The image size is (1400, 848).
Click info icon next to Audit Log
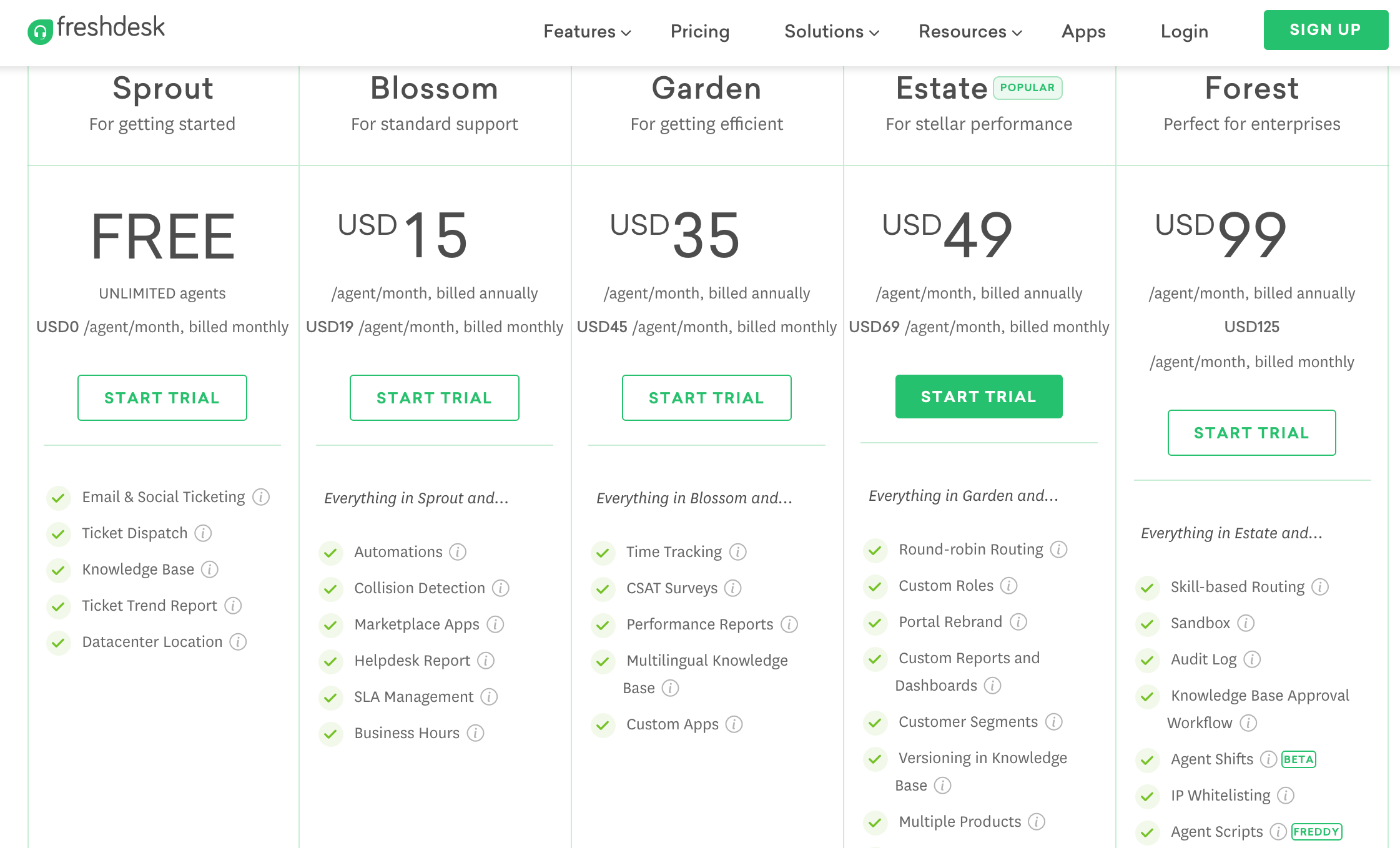coord(1252,659)
